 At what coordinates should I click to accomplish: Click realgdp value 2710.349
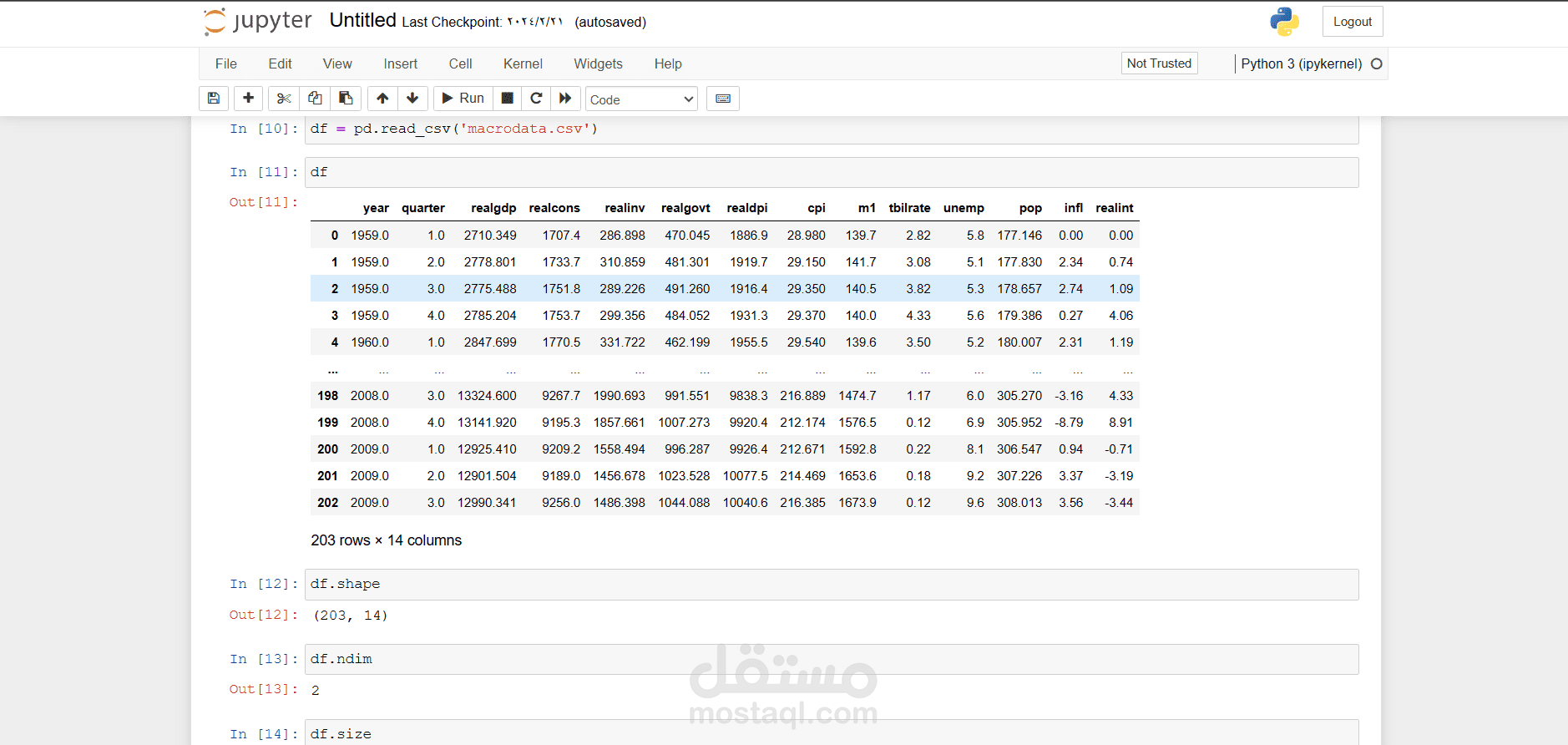(490, 236)
